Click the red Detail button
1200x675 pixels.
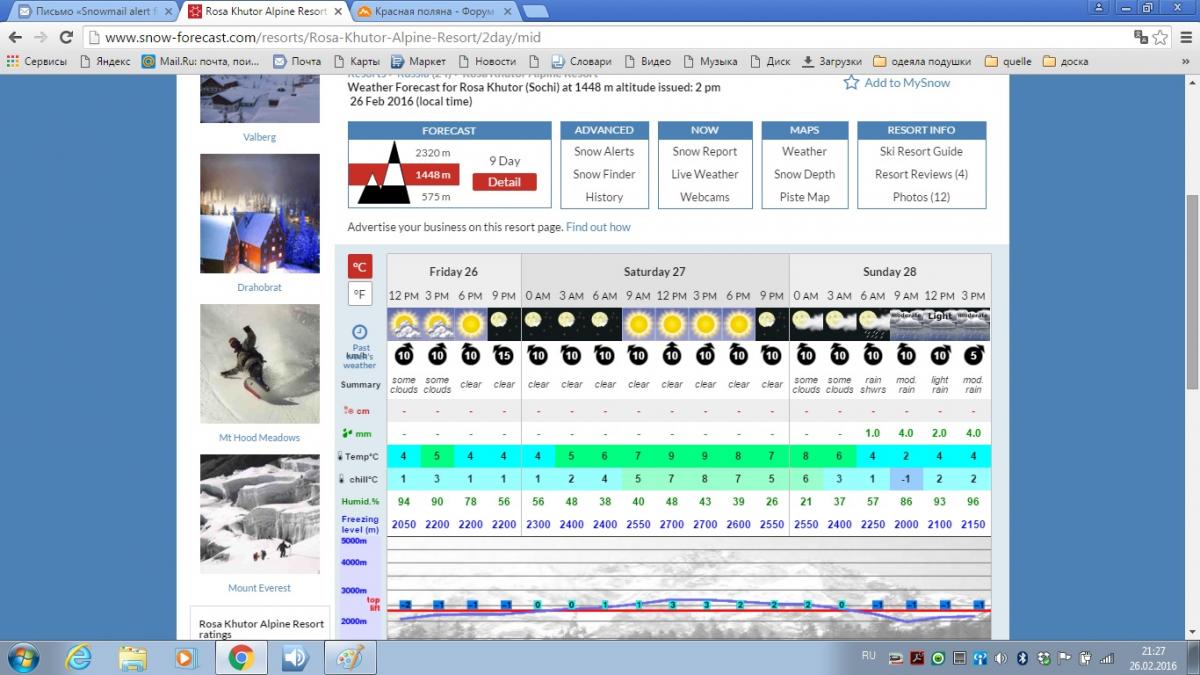click(504, 182)
